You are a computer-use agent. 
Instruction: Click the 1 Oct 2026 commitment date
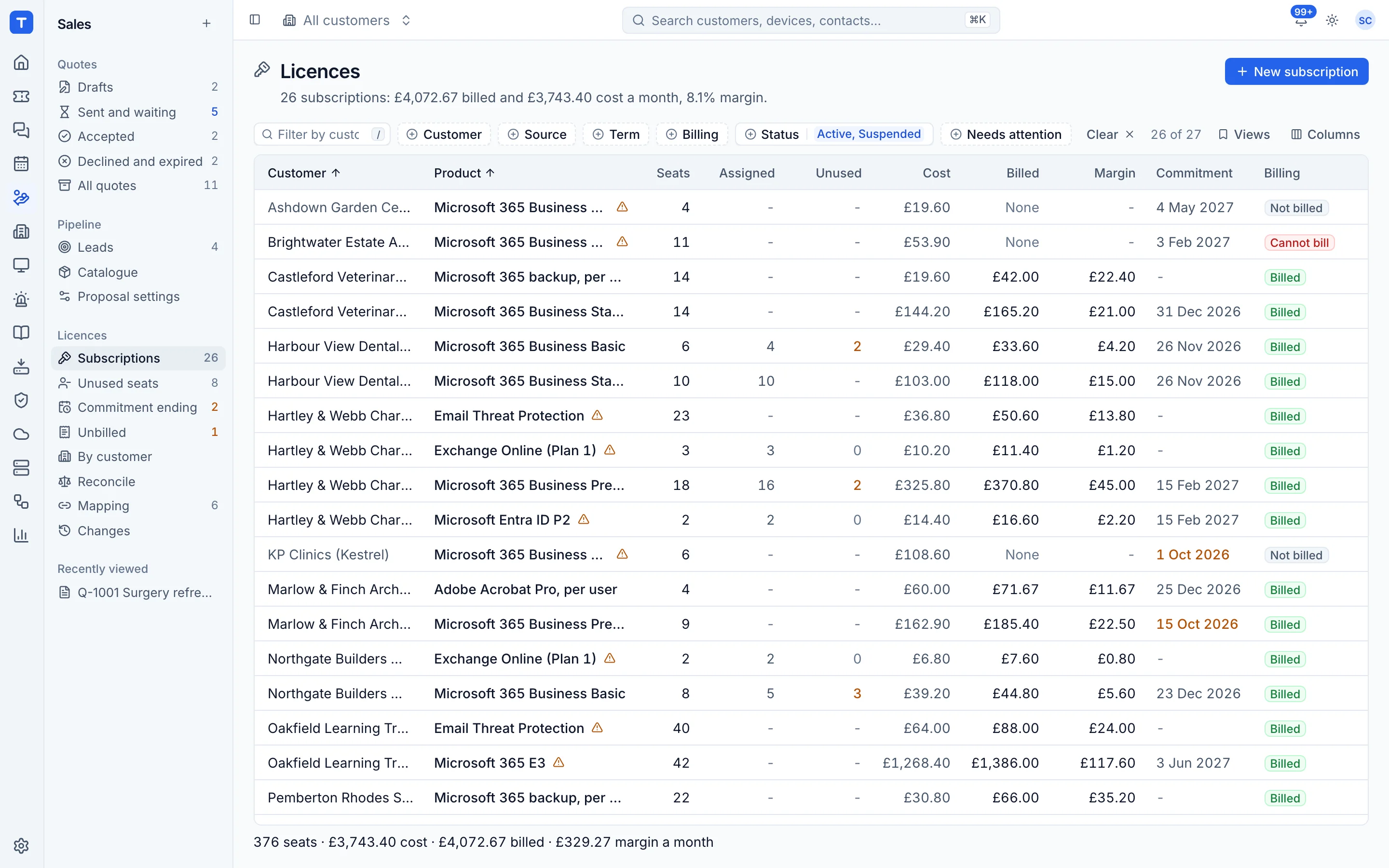coord(1192,554)
